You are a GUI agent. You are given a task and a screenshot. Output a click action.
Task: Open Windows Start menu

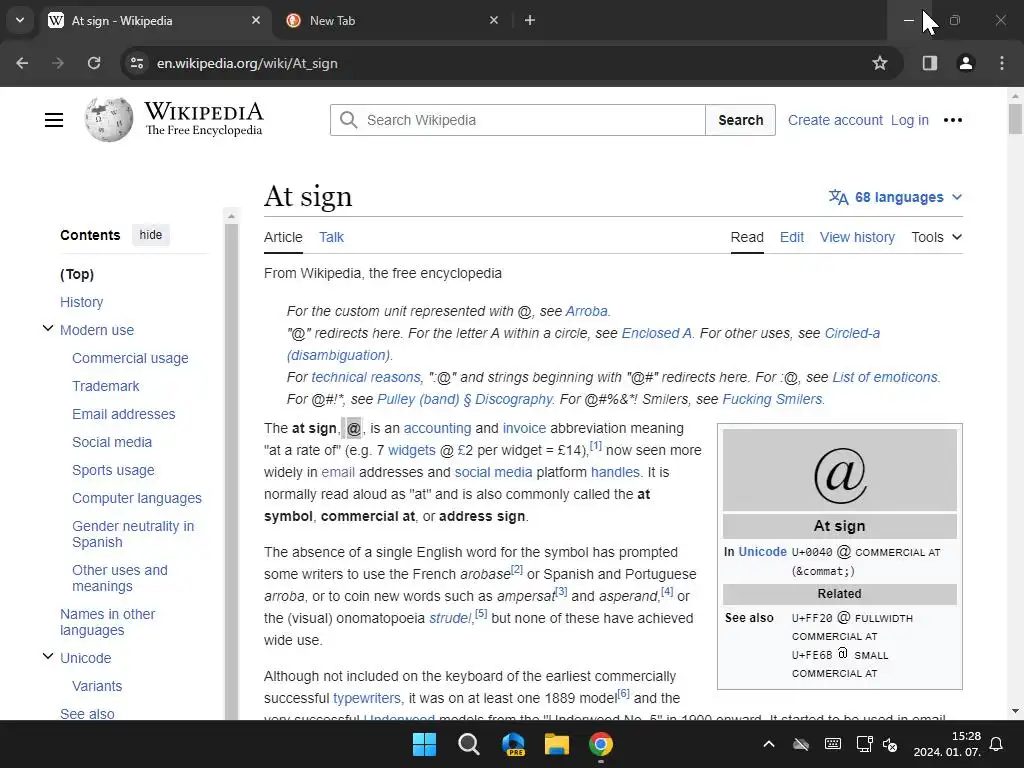click(424, 744)
